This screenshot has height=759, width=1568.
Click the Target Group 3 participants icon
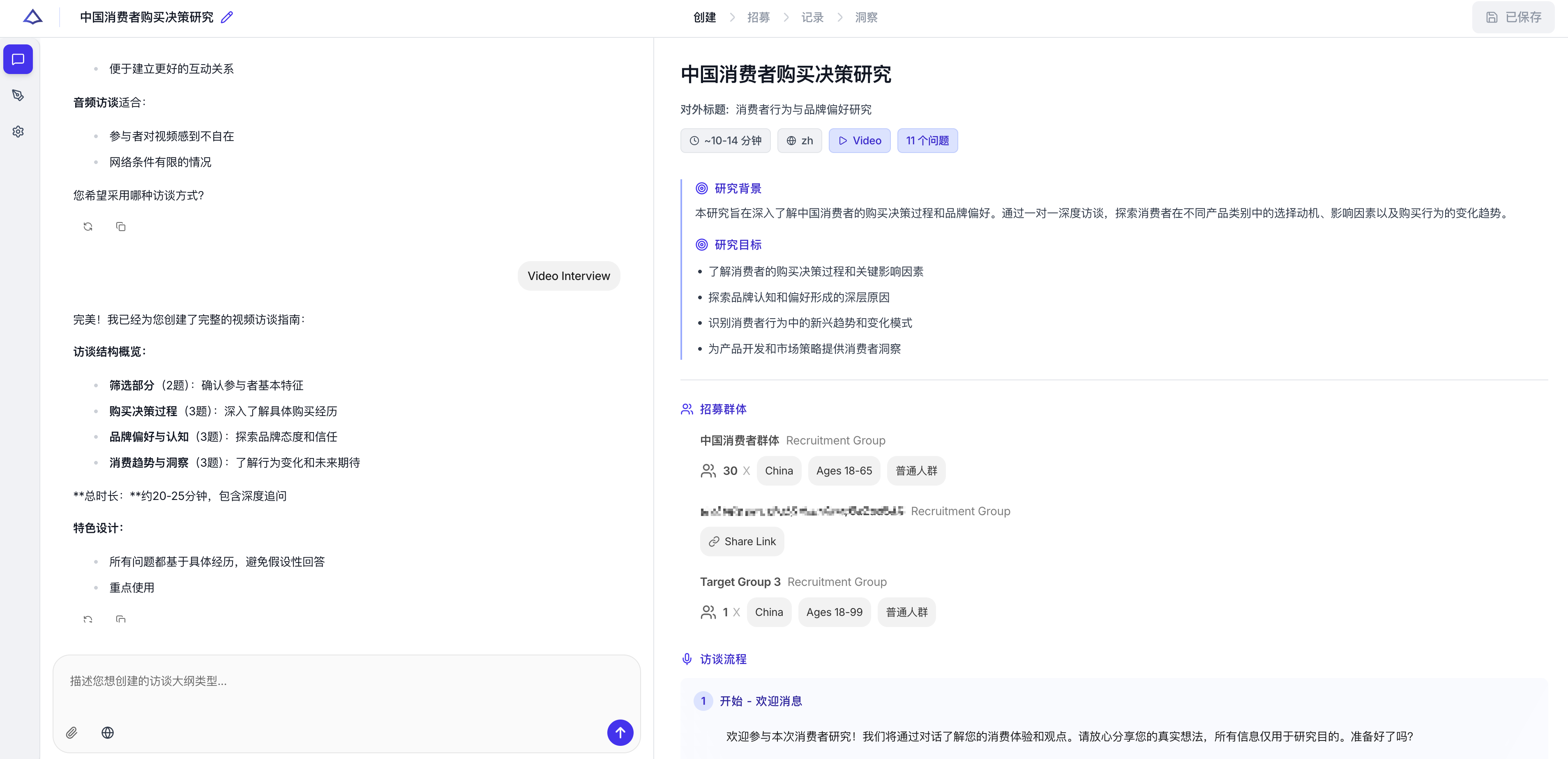click(x=708, y=612)
